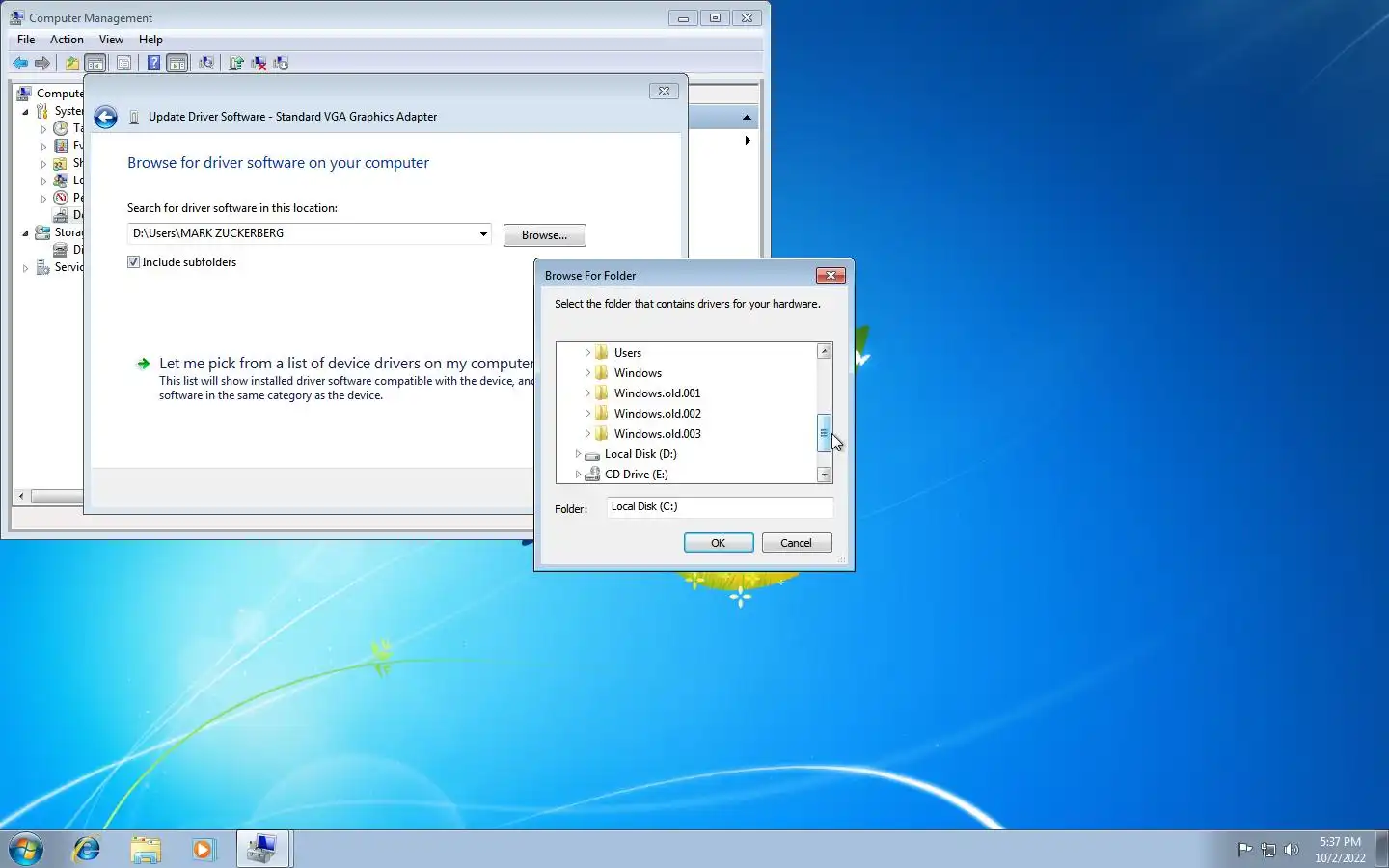Click Scan for hardware changes icon
Screen dimensions: 1389x868
(206, 63)
